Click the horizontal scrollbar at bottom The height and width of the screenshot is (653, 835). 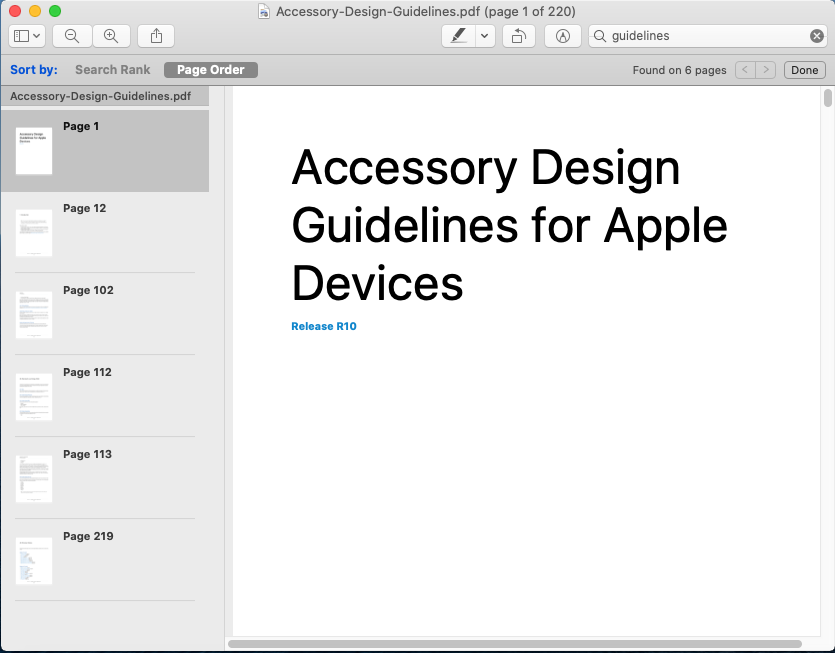(514, 644)
